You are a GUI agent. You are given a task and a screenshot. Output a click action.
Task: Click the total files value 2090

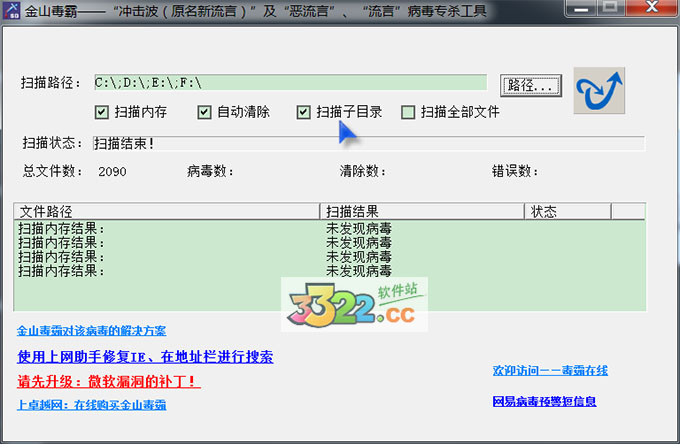[112, 172]
